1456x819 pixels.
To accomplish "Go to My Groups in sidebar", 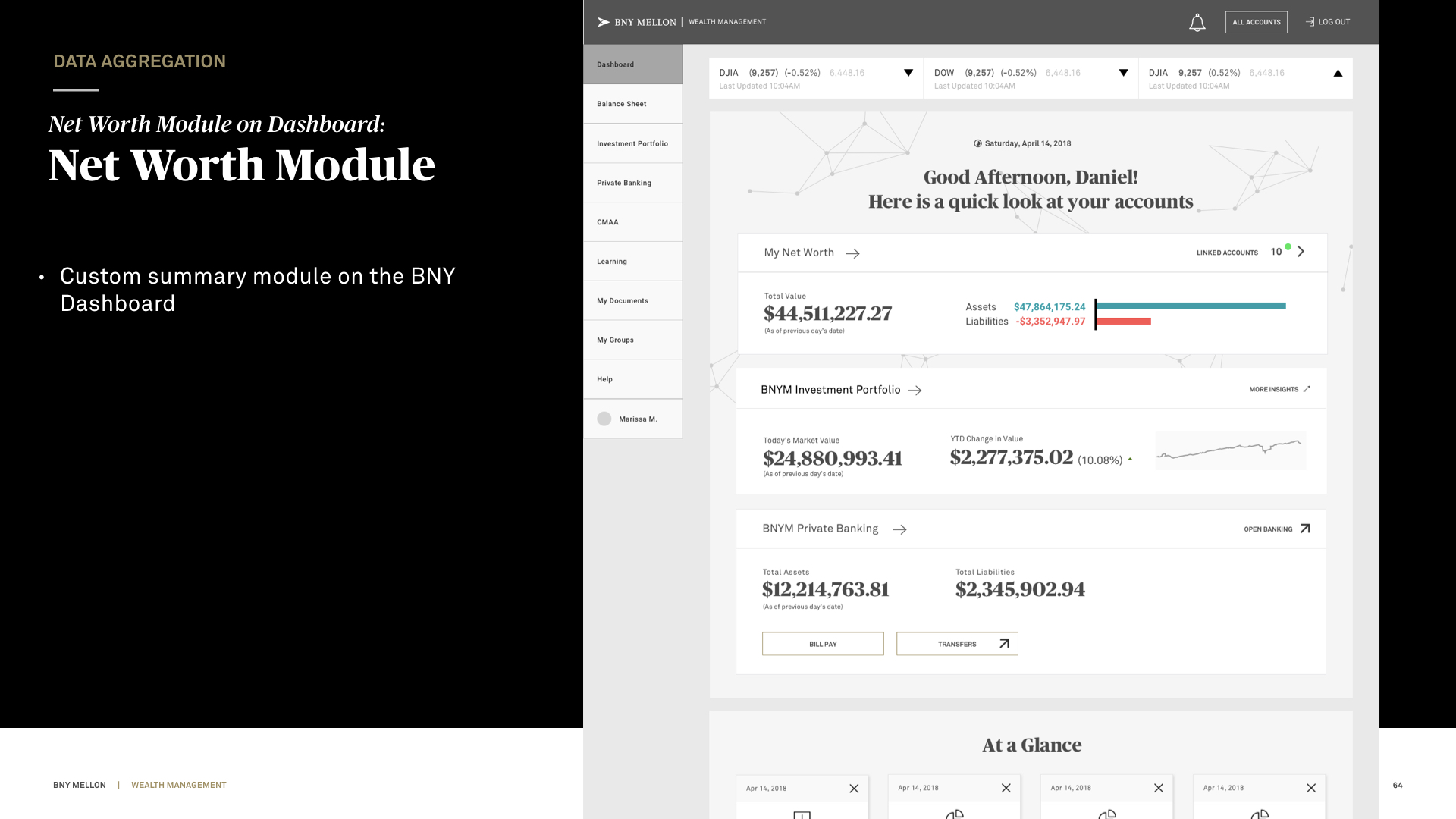I will (633, 340).
